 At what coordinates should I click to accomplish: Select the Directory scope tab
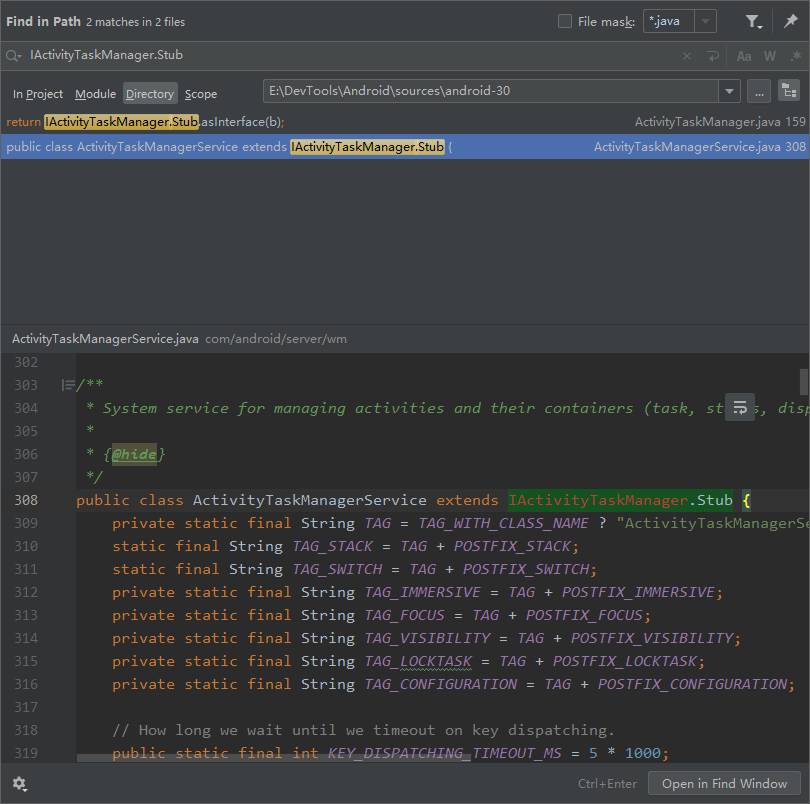pos(150,94)
